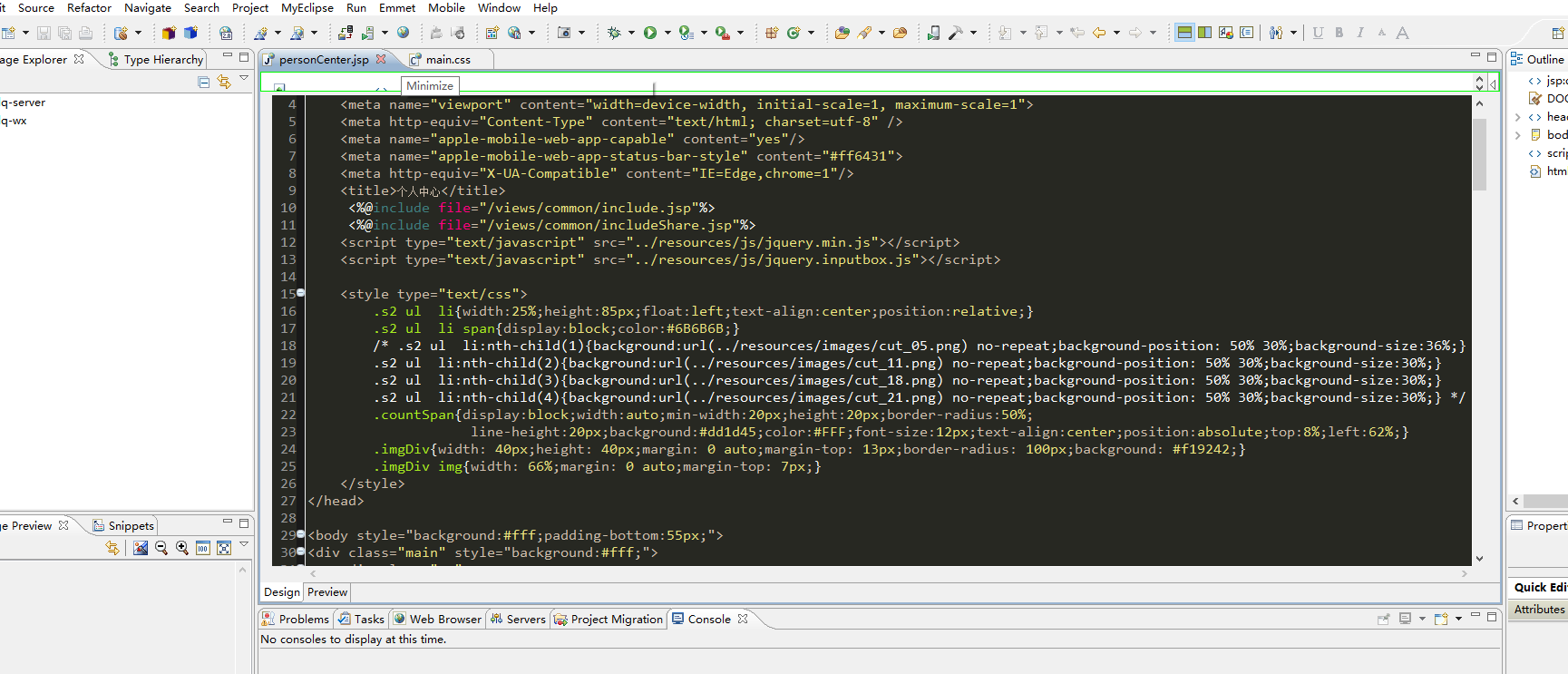Collapse the body tag fold marker at line 29
Viewport: 1568px width, 674px height.
coord(300,534)
